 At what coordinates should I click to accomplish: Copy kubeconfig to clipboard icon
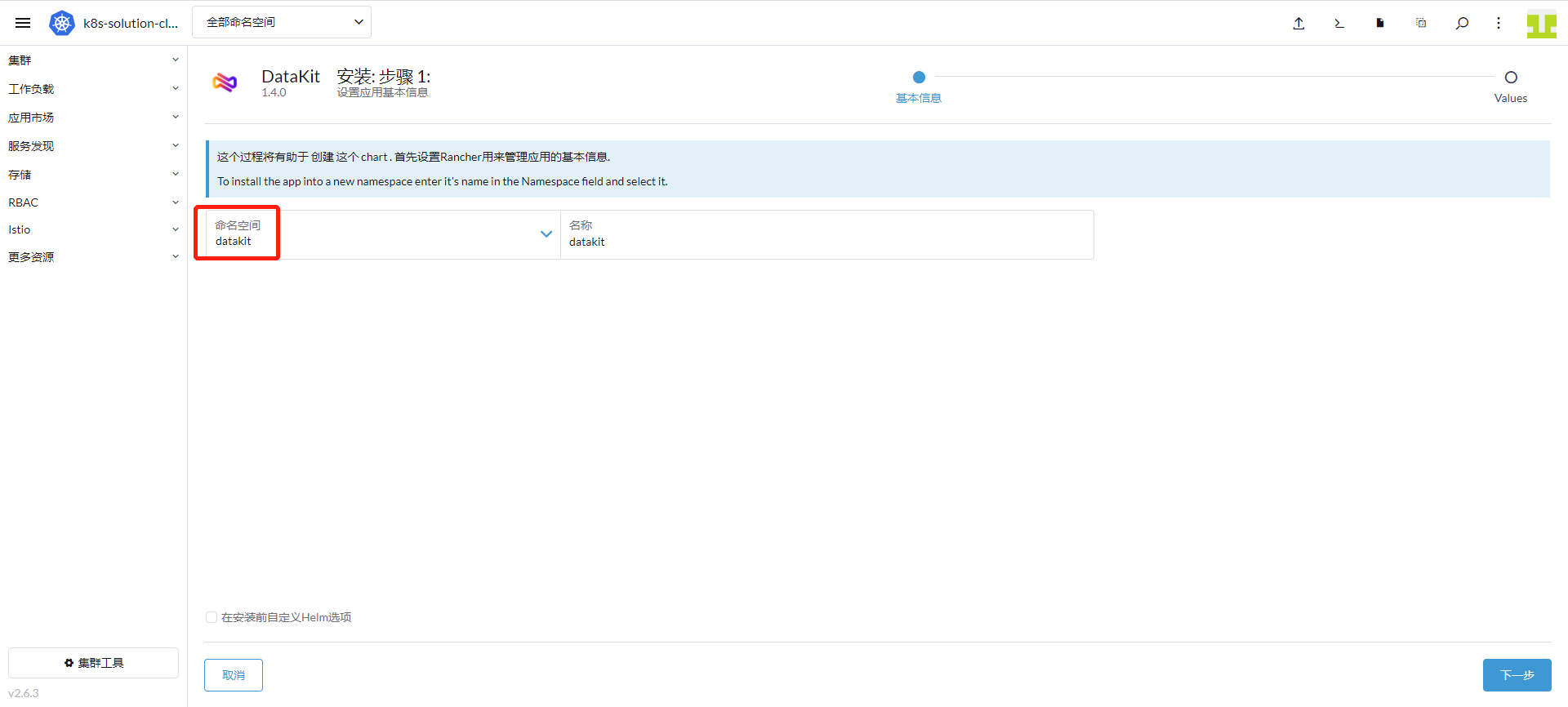pyautogui.click(x=1421, y=23)
